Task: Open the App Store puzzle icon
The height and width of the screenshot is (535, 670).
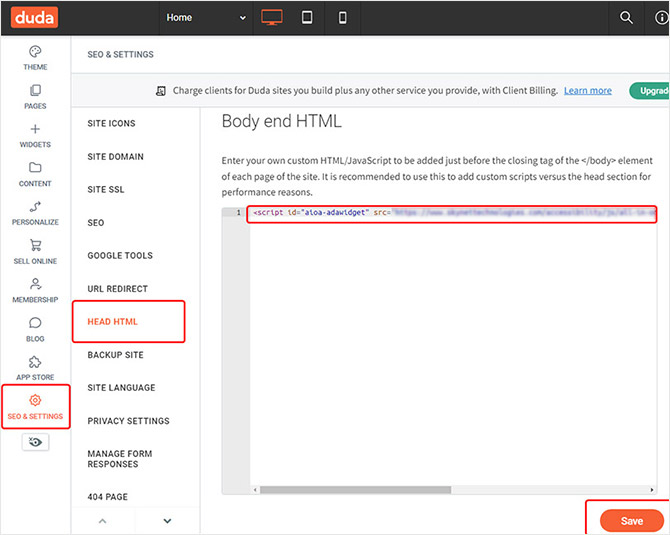Action: (x=35, y=362)
